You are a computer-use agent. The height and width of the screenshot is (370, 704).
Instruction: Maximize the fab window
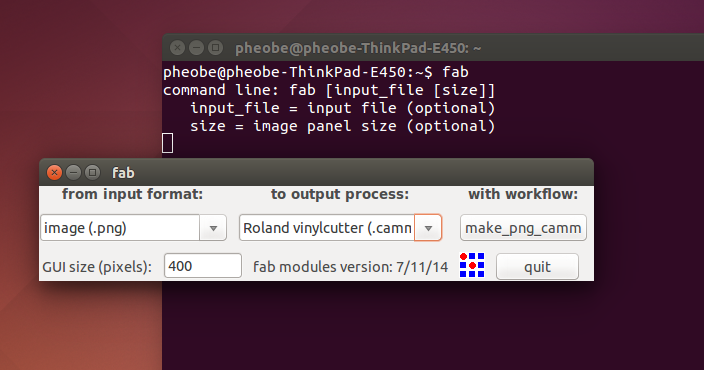[92, 172]
